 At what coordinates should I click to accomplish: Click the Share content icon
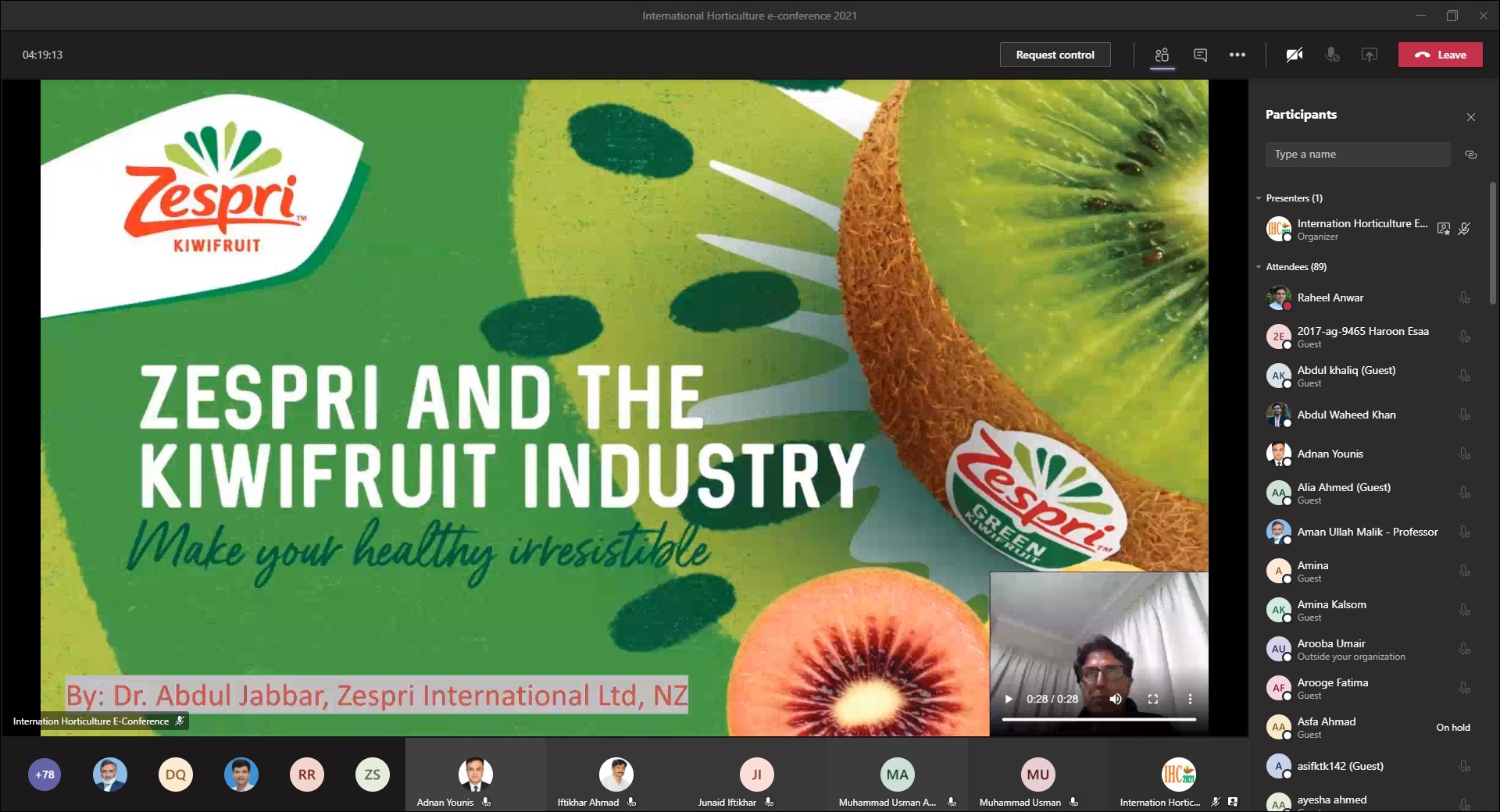(x=1369, y=55)
